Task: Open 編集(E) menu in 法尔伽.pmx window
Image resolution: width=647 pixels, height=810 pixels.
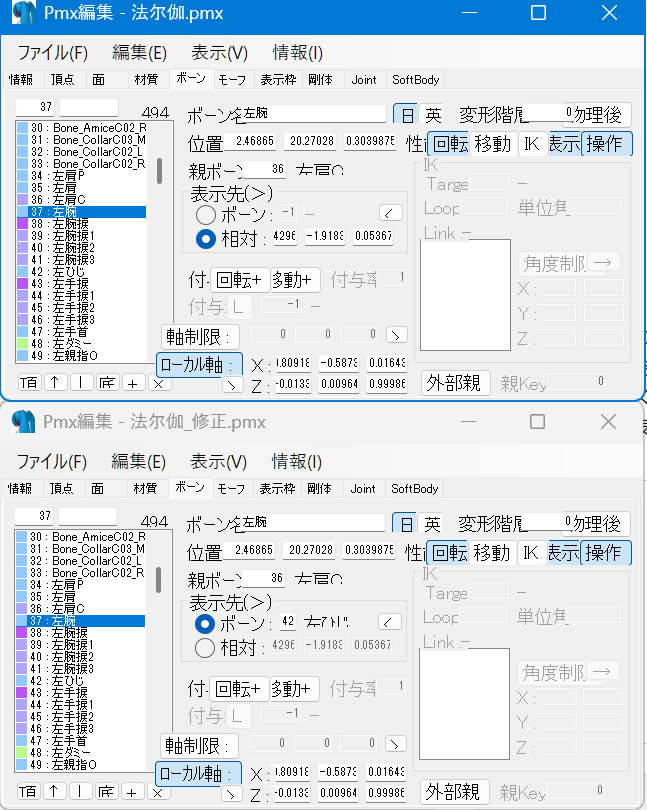Action: coord(140,53)
